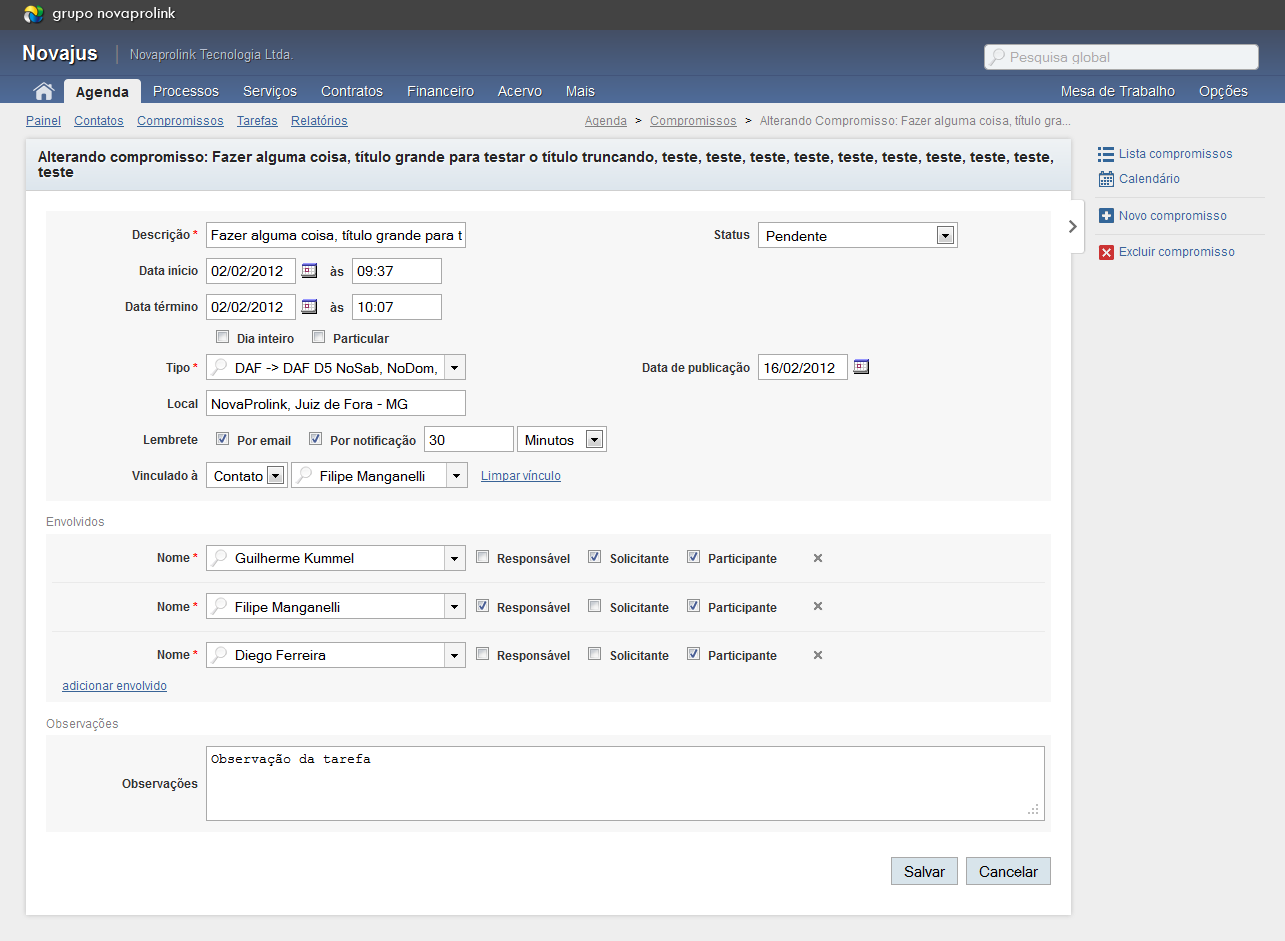
Task: Open calendar picker for Data início
Action: click(309, 271)
